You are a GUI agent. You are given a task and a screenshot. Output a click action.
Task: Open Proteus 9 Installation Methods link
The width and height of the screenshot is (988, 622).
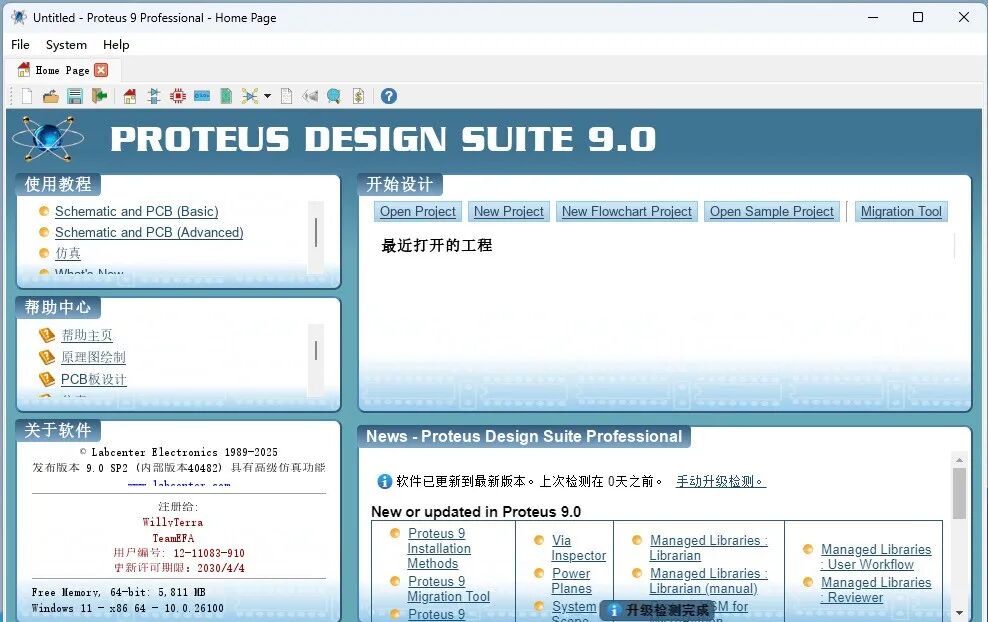point(439,548)
